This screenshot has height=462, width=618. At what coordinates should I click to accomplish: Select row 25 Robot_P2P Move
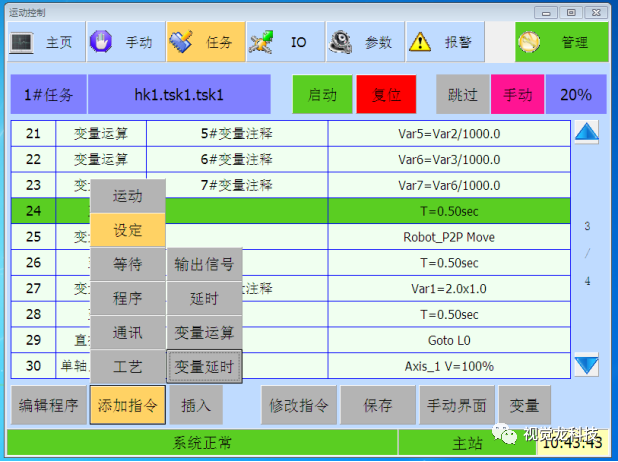coord(448,237)
